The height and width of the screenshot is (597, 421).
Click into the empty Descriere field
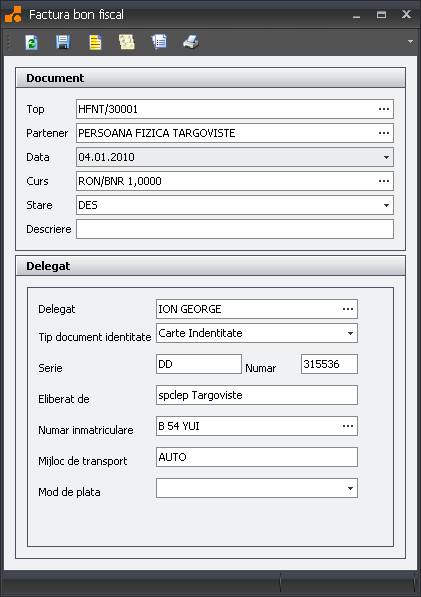(x=235, y=229)
